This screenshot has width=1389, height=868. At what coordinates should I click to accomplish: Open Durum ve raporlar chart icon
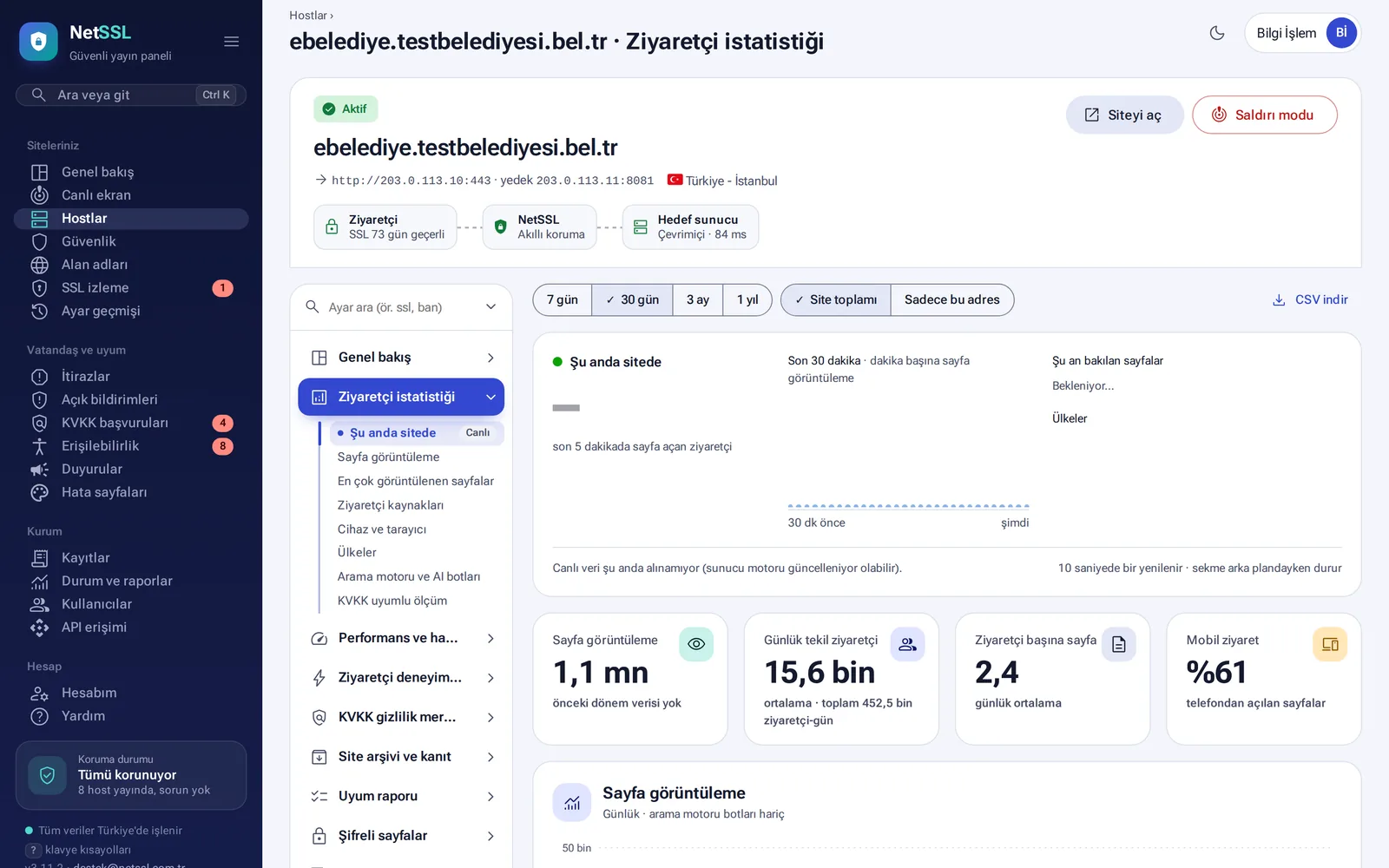40,582
